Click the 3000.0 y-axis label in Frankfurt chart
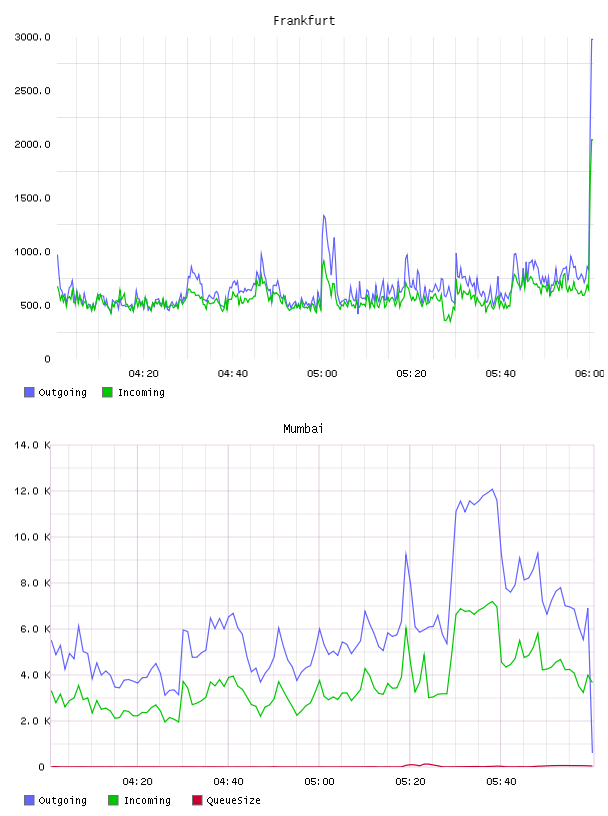608x816 pixels. point(32,37)
